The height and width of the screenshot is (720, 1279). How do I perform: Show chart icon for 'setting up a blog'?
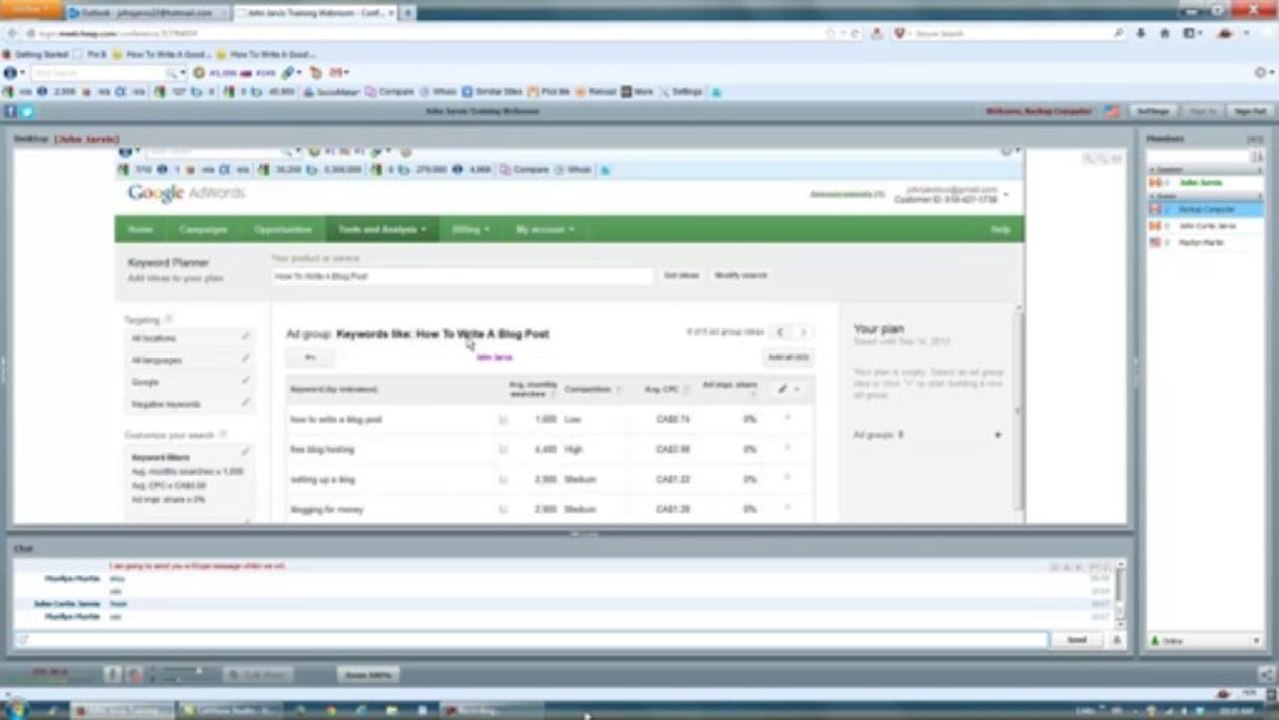coord(503,480)
